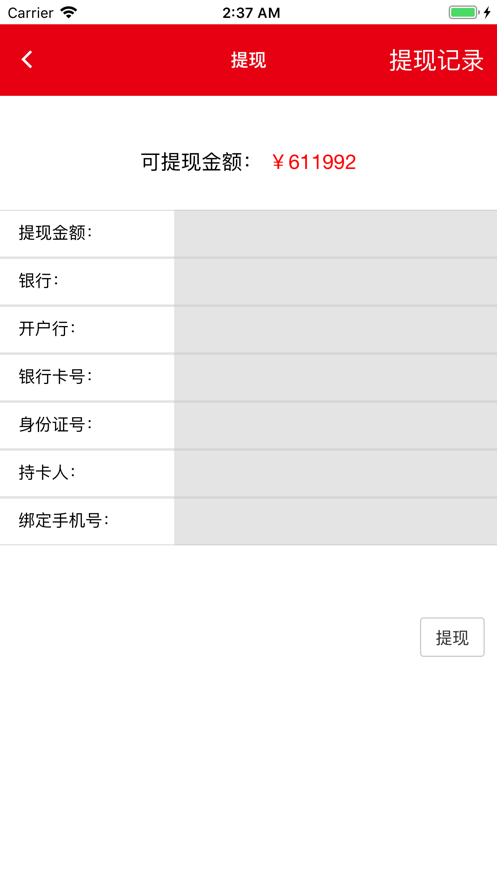Click the 银行卡号 row label
This screenshot has width=497, height=883.
click(x=55, y=377)
